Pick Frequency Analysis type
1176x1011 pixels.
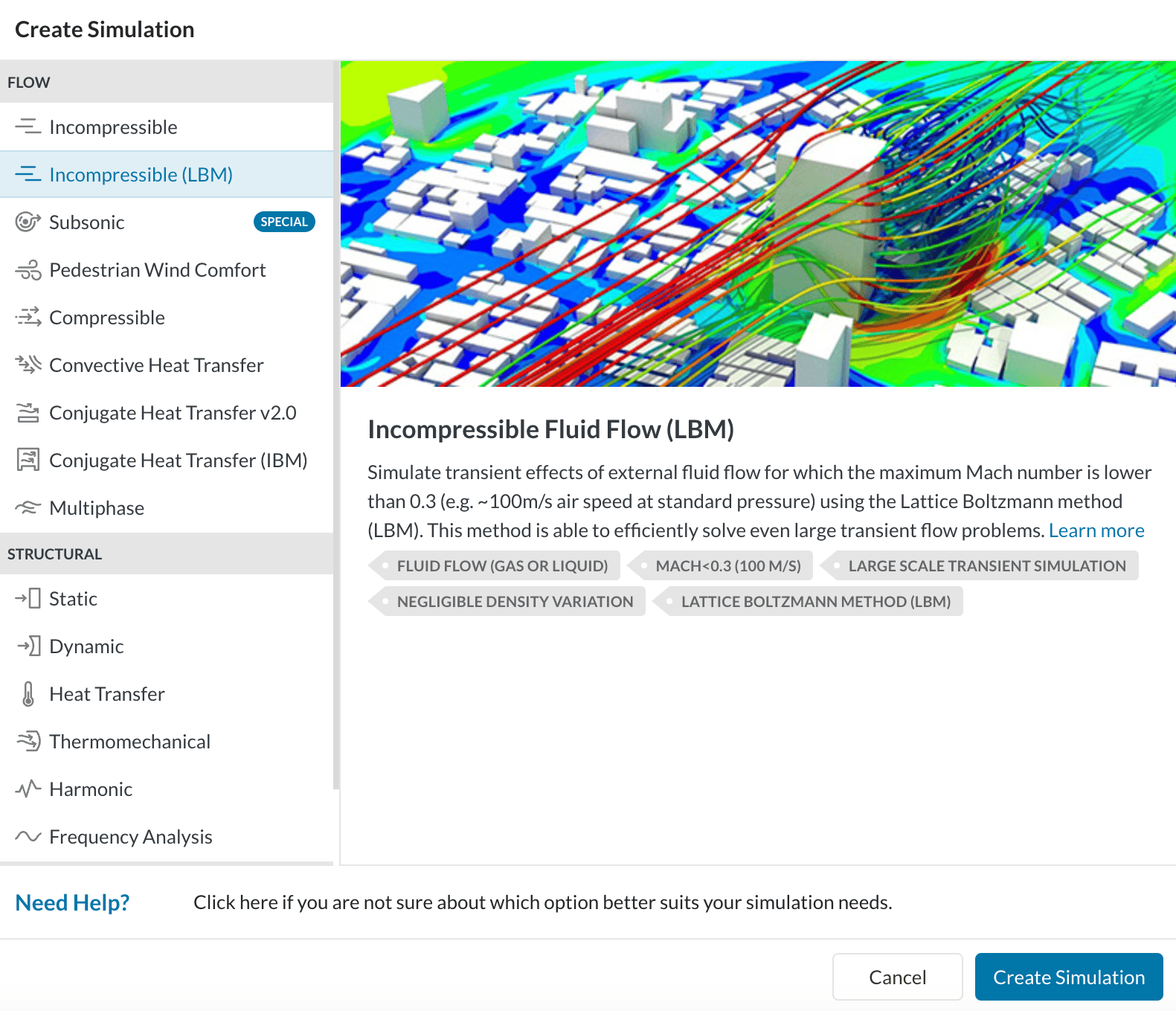(167, 837)
